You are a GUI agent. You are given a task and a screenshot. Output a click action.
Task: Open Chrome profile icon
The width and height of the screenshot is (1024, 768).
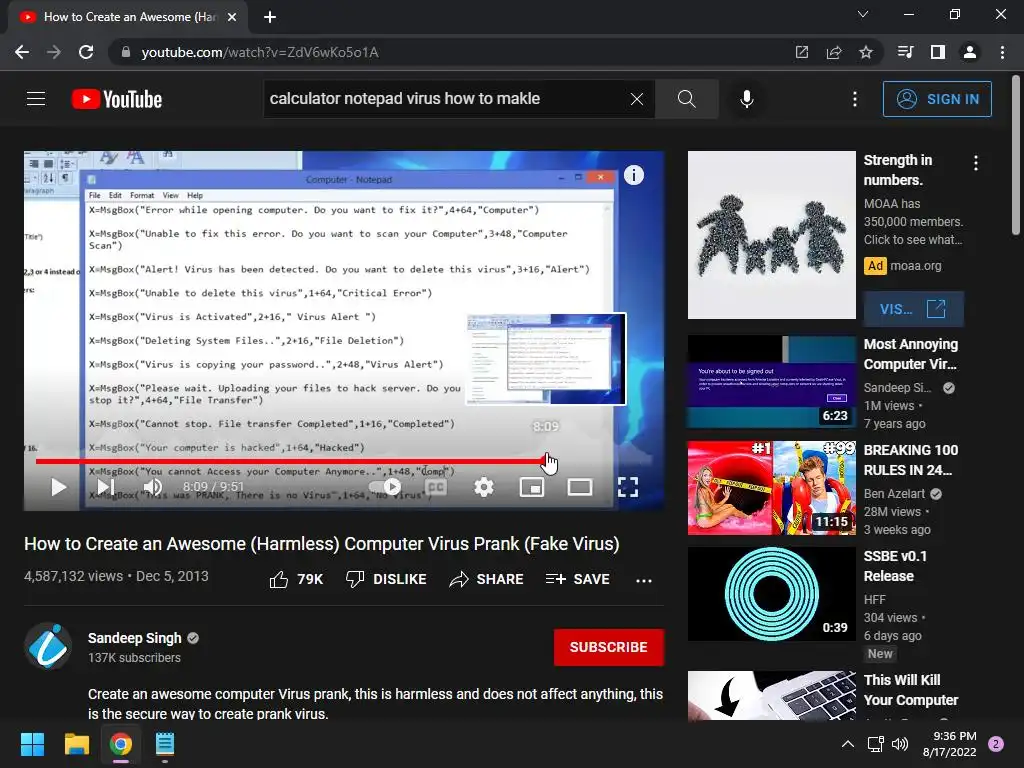(x=970, y=52)
